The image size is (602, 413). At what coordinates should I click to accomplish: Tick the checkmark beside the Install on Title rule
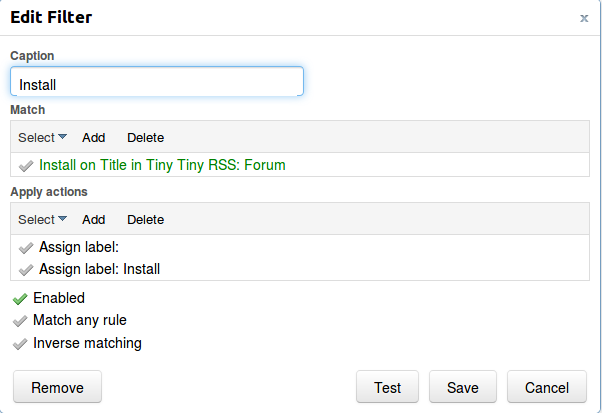[x=26, y=166]
